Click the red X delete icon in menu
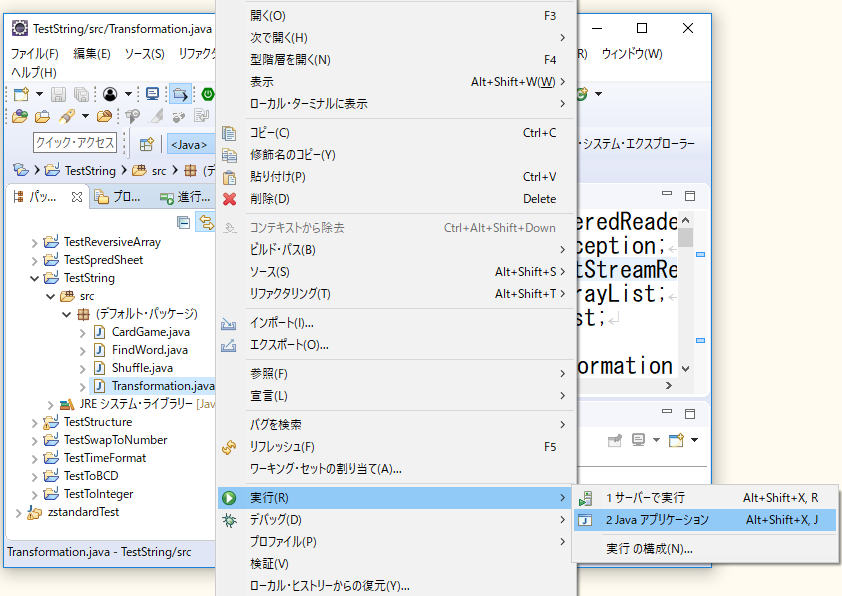The width and height of the screenshot is (842, 596). pos(229,199)
